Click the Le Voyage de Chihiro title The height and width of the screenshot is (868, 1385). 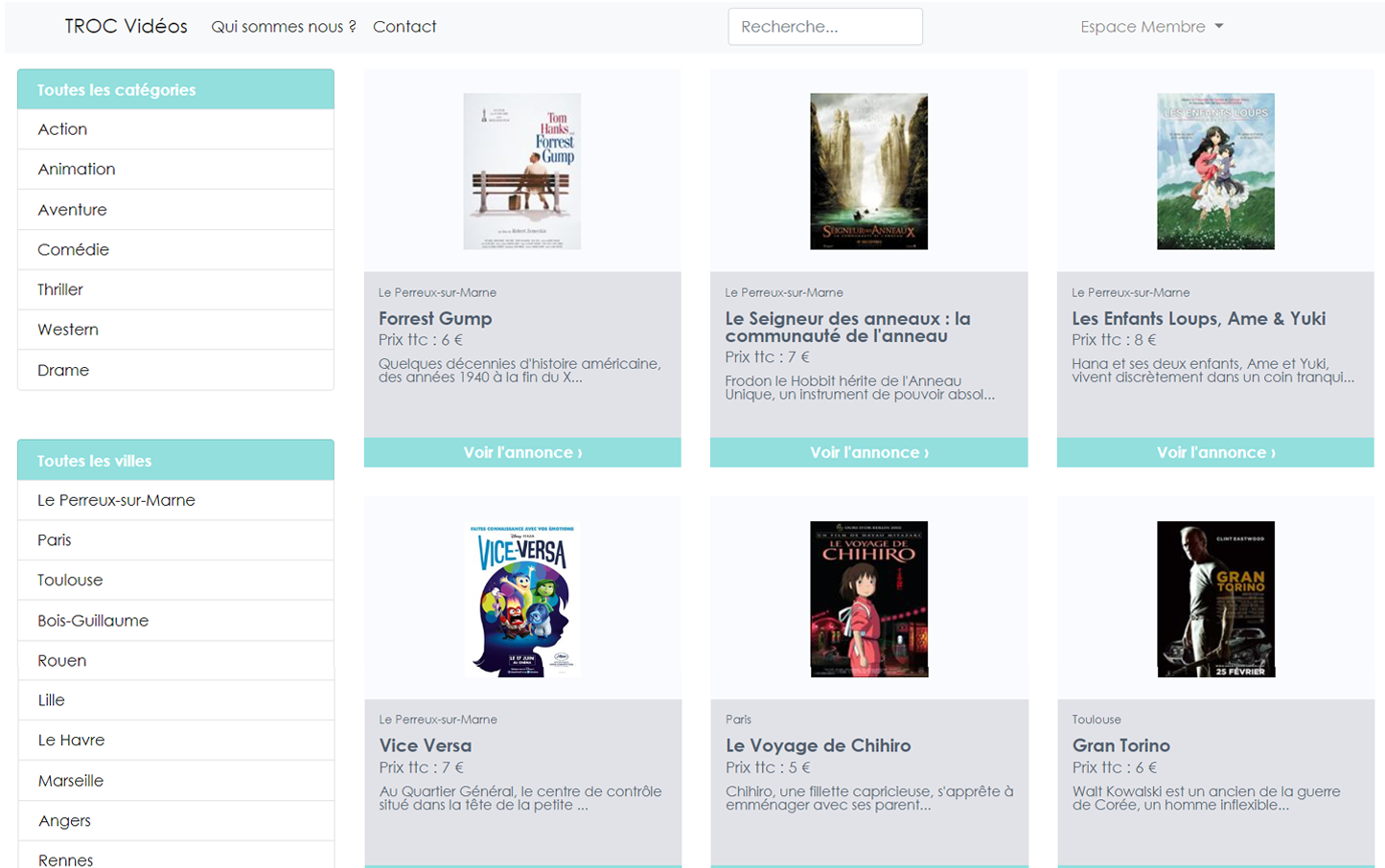(x=818, y=745)
